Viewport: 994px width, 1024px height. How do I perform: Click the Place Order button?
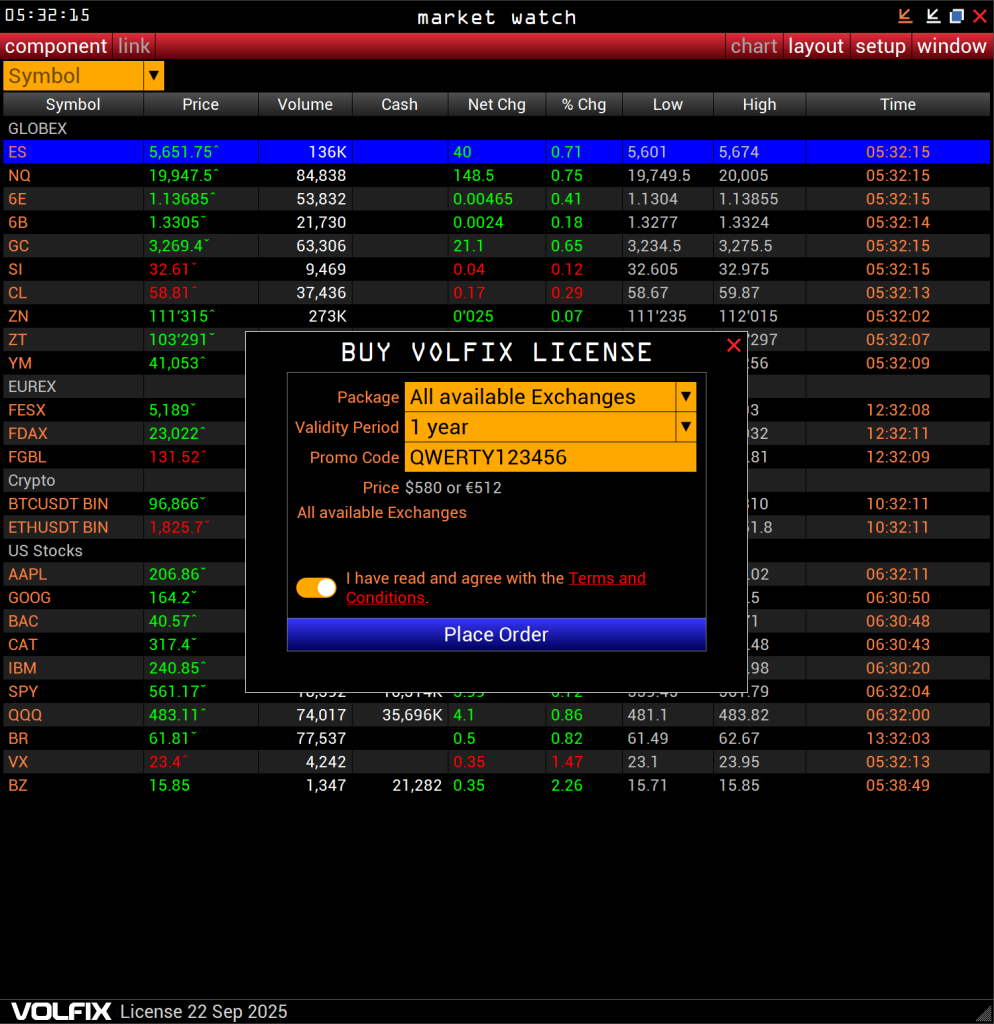pos(496,634)
